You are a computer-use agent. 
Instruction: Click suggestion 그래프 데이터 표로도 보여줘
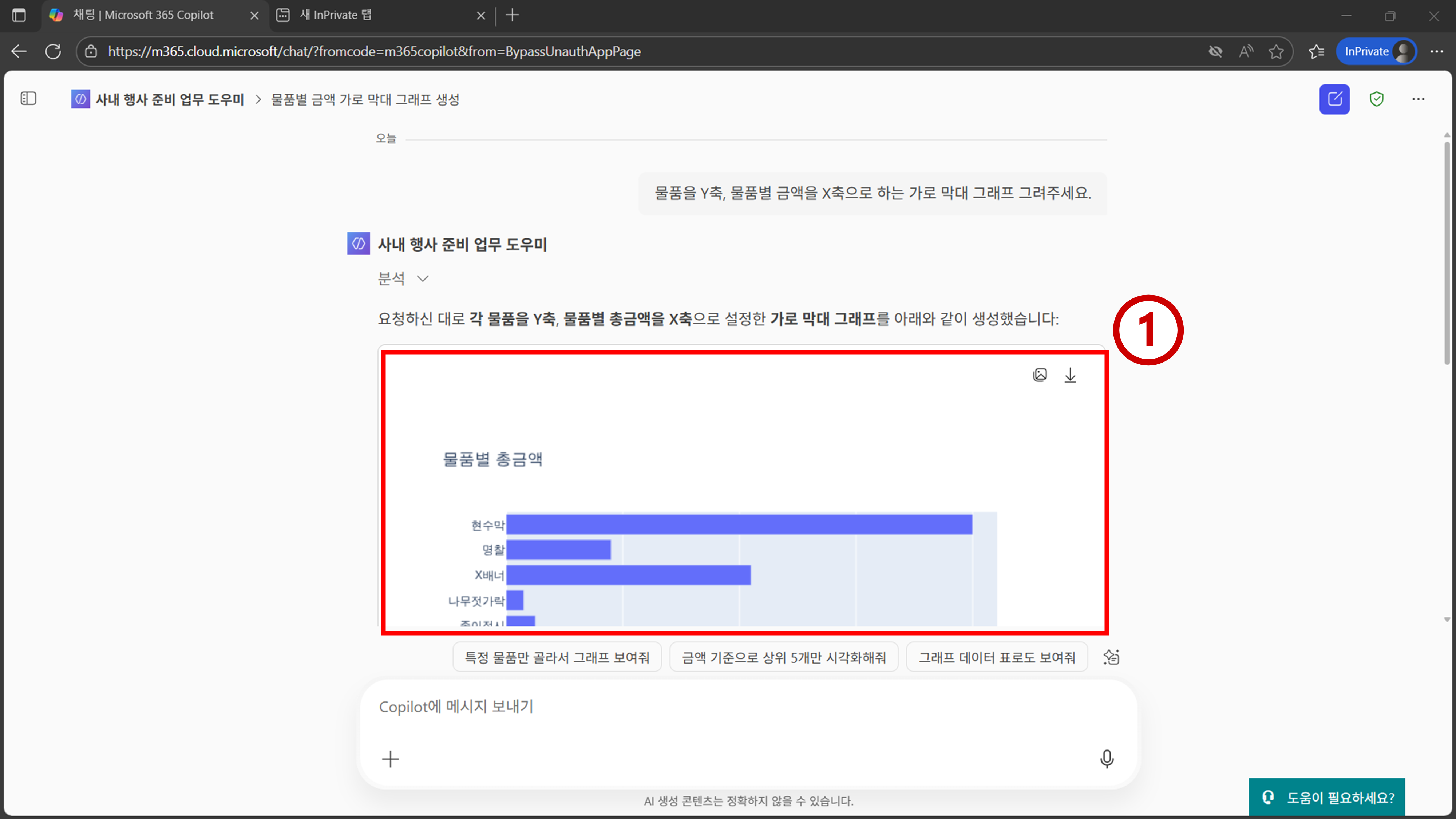(997, 657)
